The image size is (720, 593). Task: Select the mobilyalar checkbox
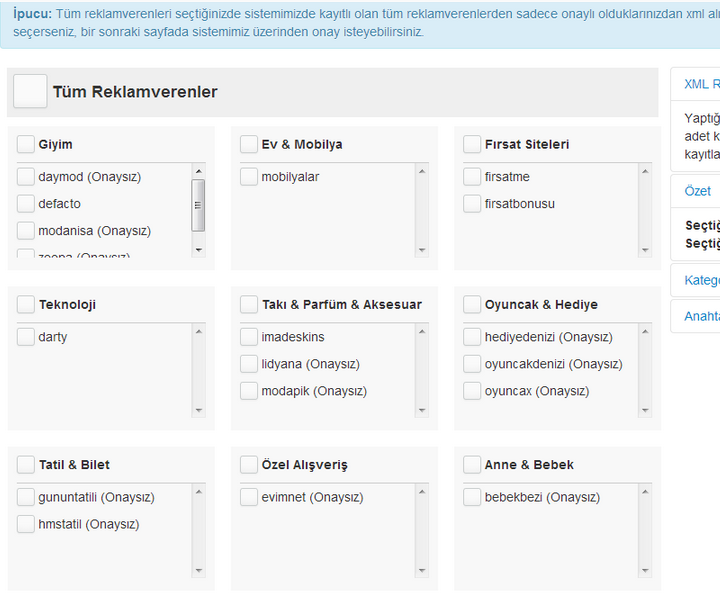click(249, 177)
